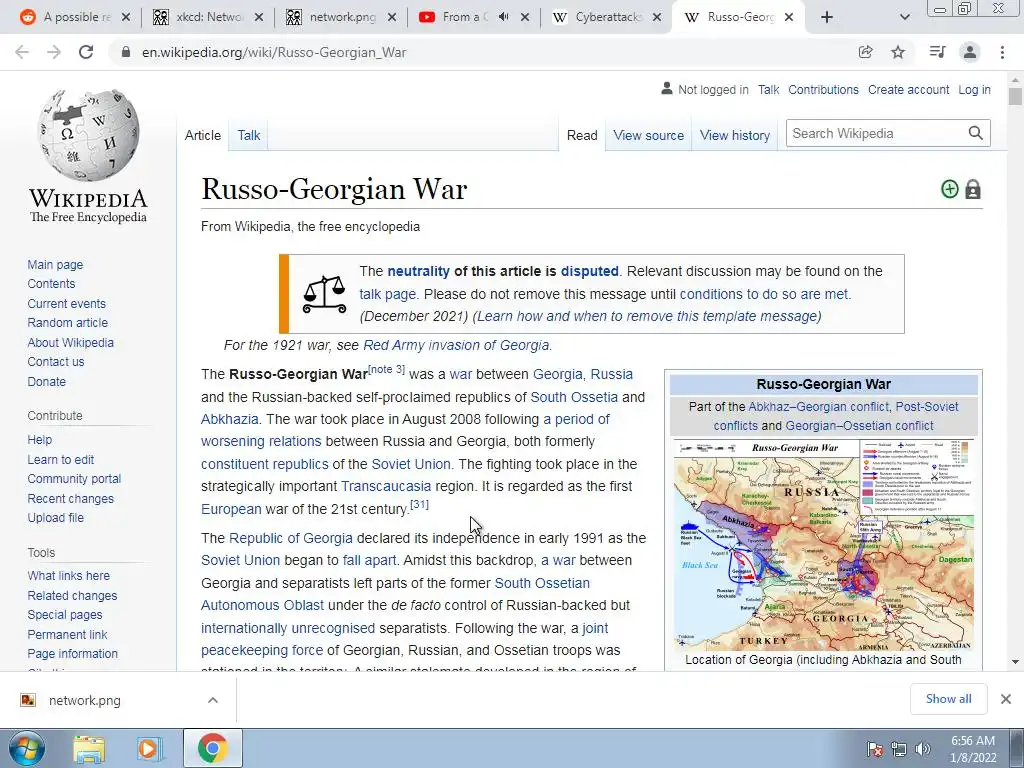Expand the network.png download options chevron
The height and width of the screenshot is (768, 1024).
[x=213, y=700]
